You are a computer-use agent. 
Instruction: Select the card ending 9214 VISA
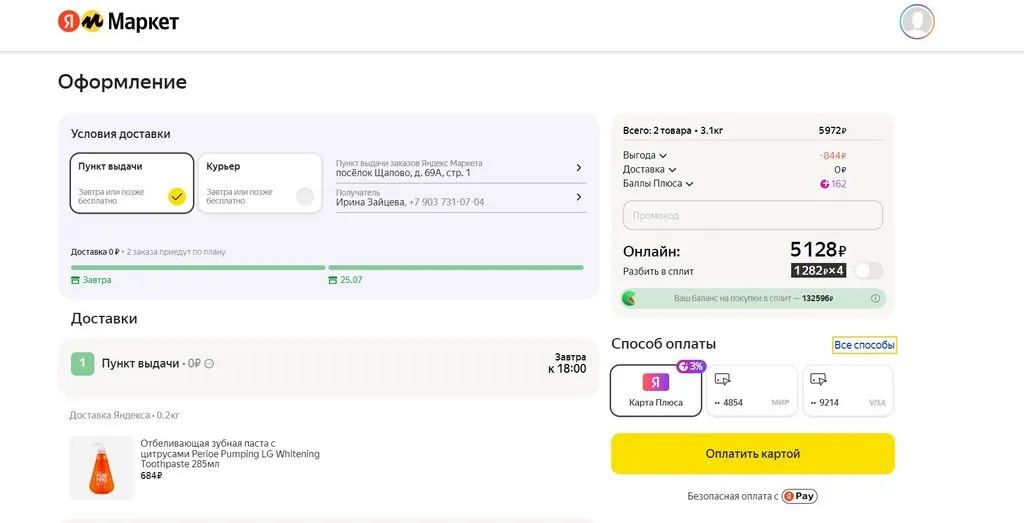pos(848,390)
